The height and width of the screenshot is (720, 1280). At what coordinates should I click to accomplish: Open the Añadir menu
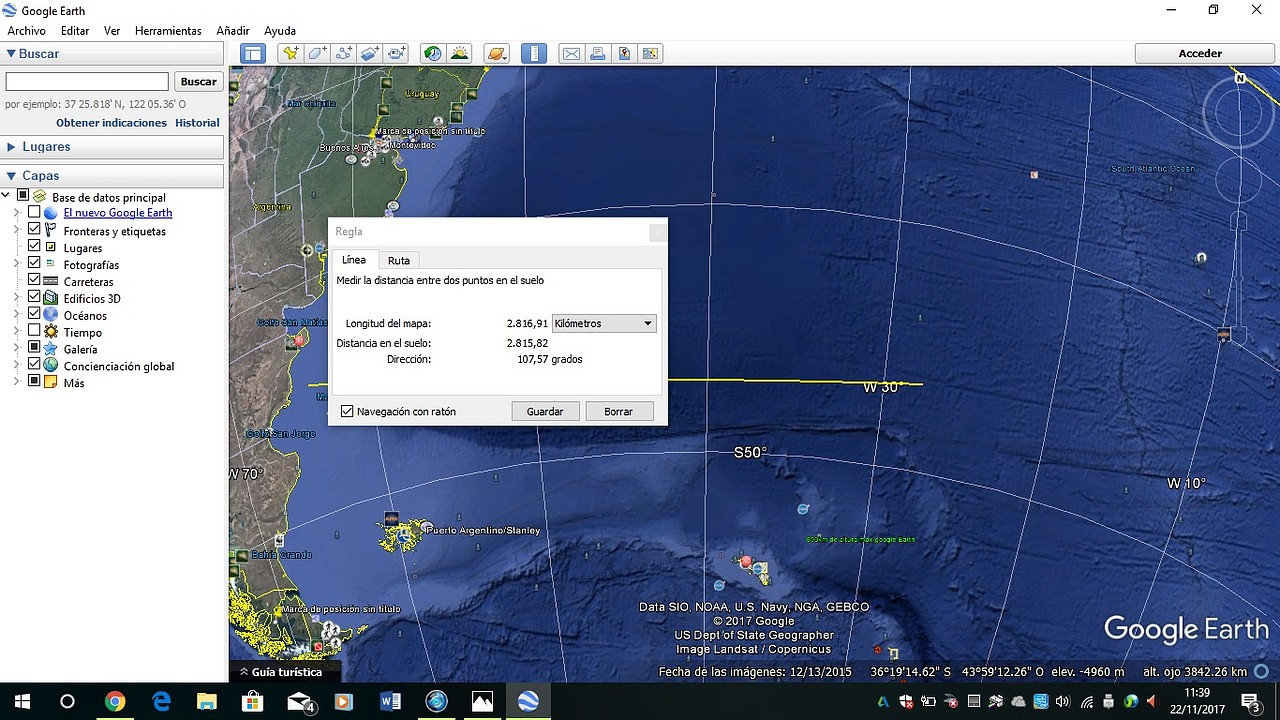(232, 31)
